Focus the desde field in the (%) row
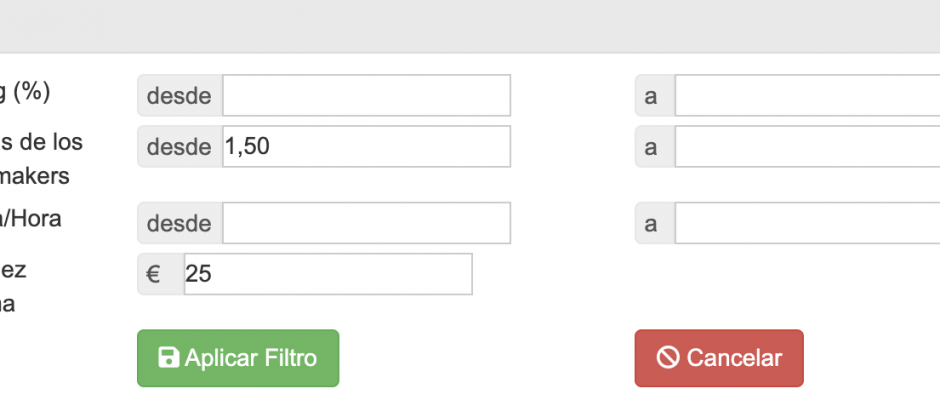 tap(366, 95)
